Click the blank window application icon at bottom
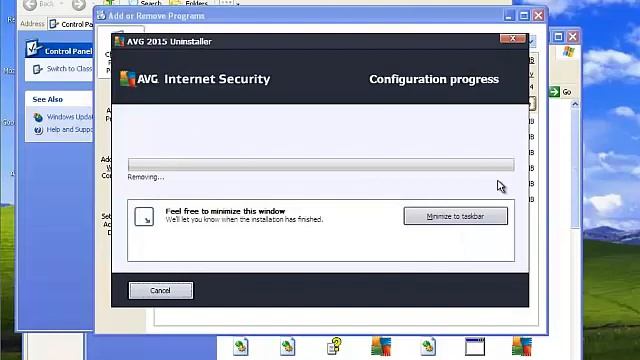The height and width of the screenshot is (360, 640). click(475, 347)
